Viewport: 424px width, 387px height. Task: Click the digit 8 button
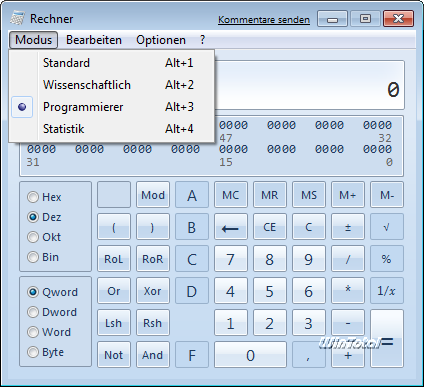pos(270,259)
